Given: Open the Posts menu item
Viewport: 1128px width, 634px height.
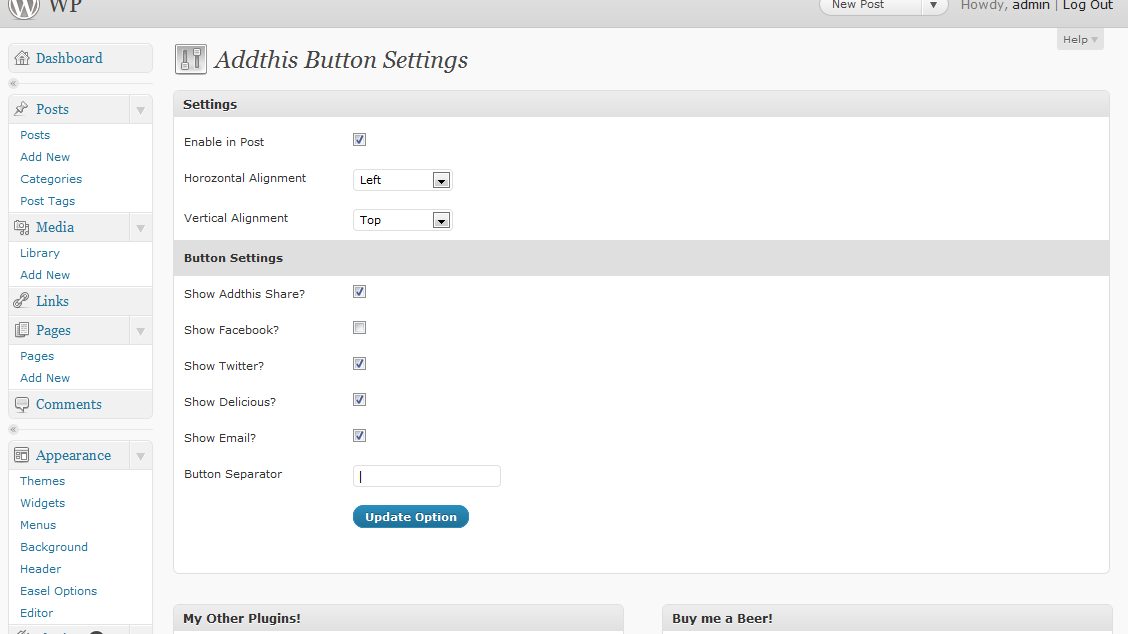Looking at the screenshot, I should click(53, 109).
